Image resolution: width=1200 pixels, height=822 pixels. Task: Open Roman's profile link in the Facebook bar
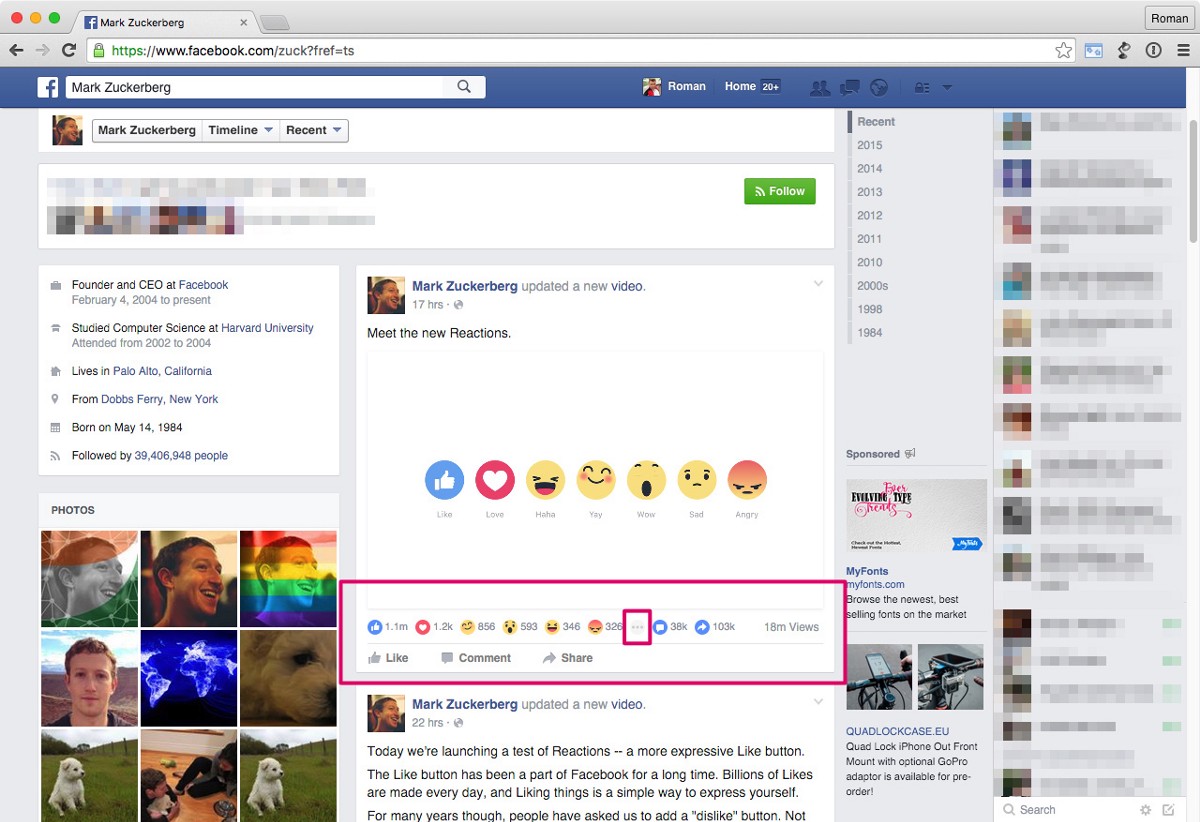[x=674, y=87]
